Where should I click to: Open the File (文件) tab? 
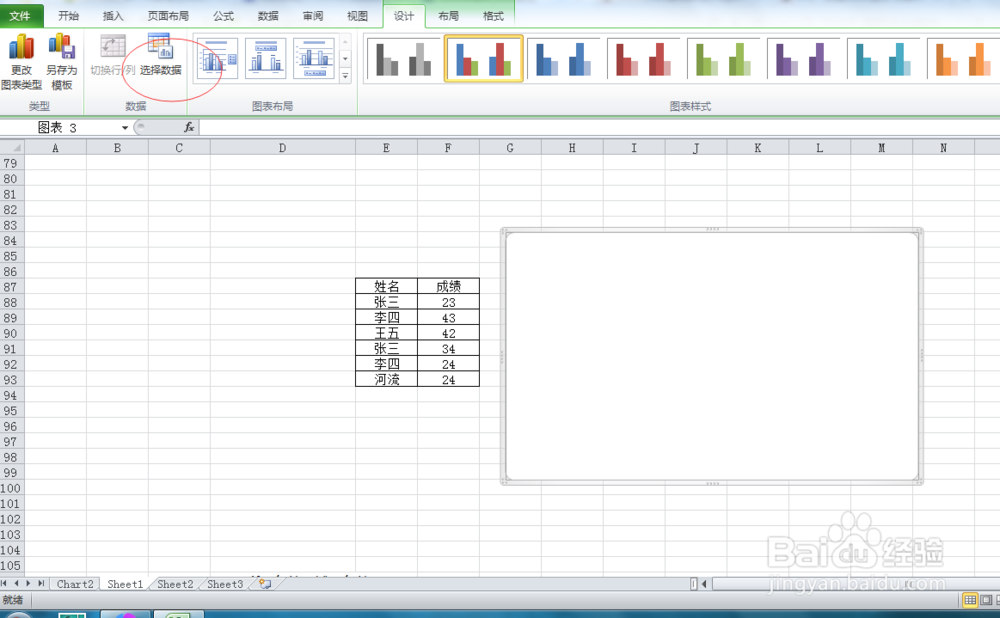coord(21,16)
